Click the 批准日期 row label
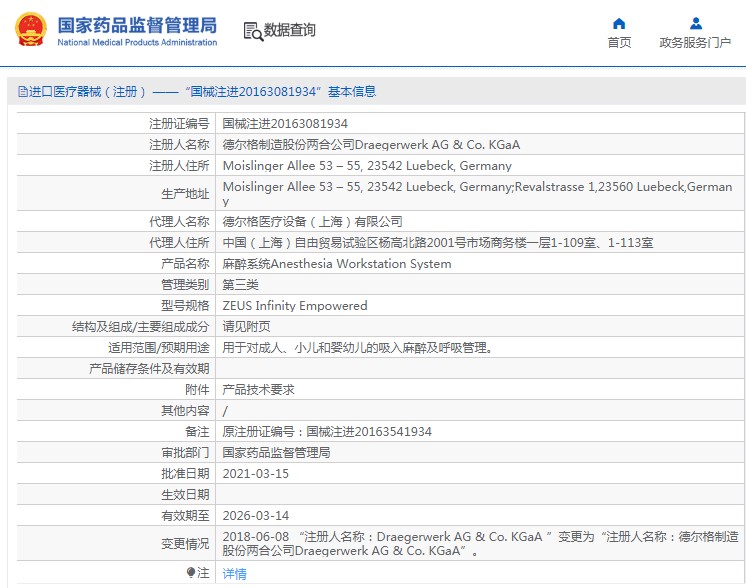This screenshot has width=746, height=588. coord(186,474)
